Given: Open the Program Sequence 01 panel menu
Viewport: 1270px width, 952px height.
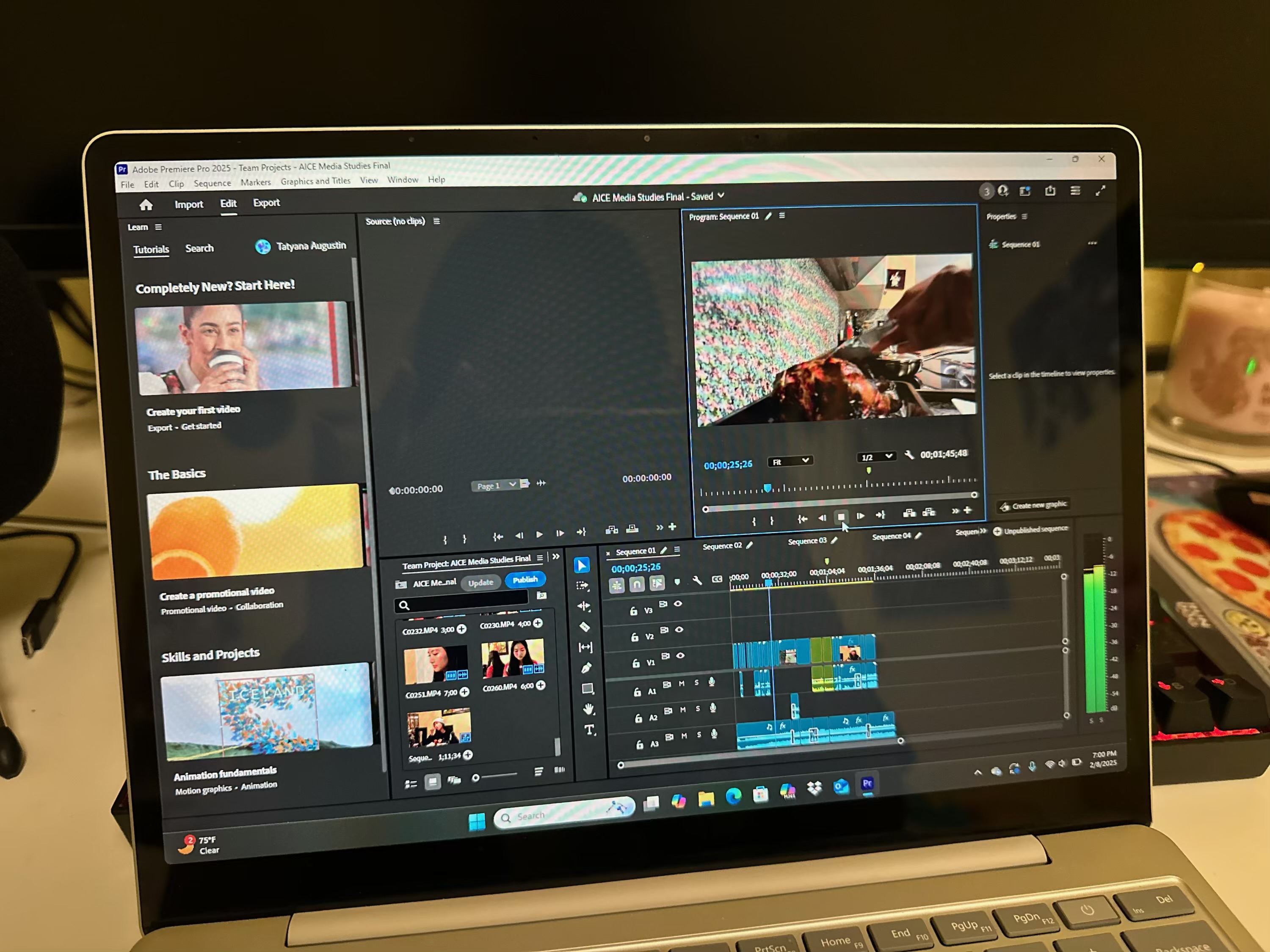Looking at the screenshot, I should pyautogui.click(x=781, y=216).
